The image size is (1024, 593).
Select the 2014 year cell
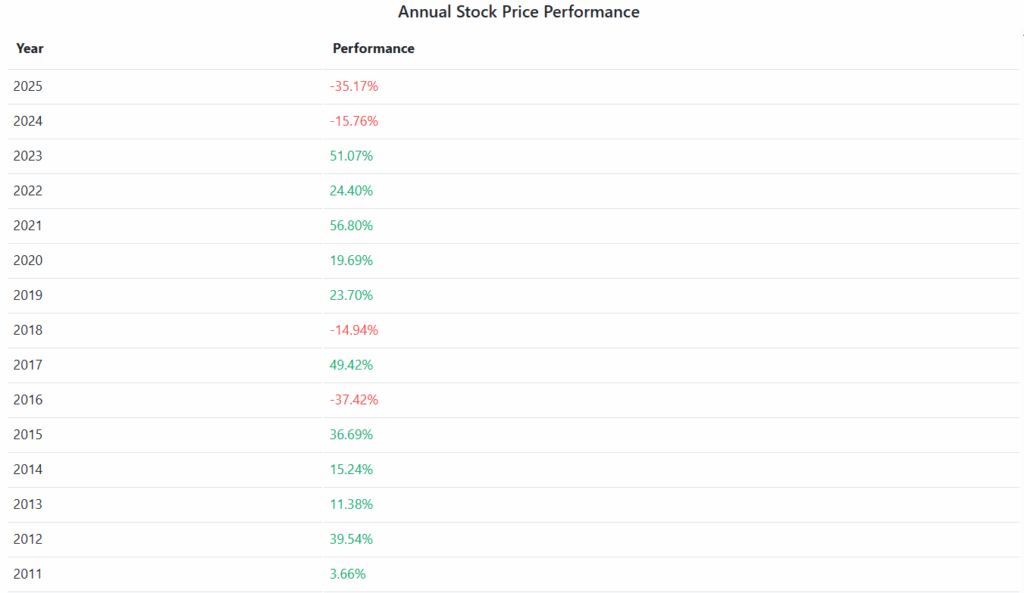[28, 469]
